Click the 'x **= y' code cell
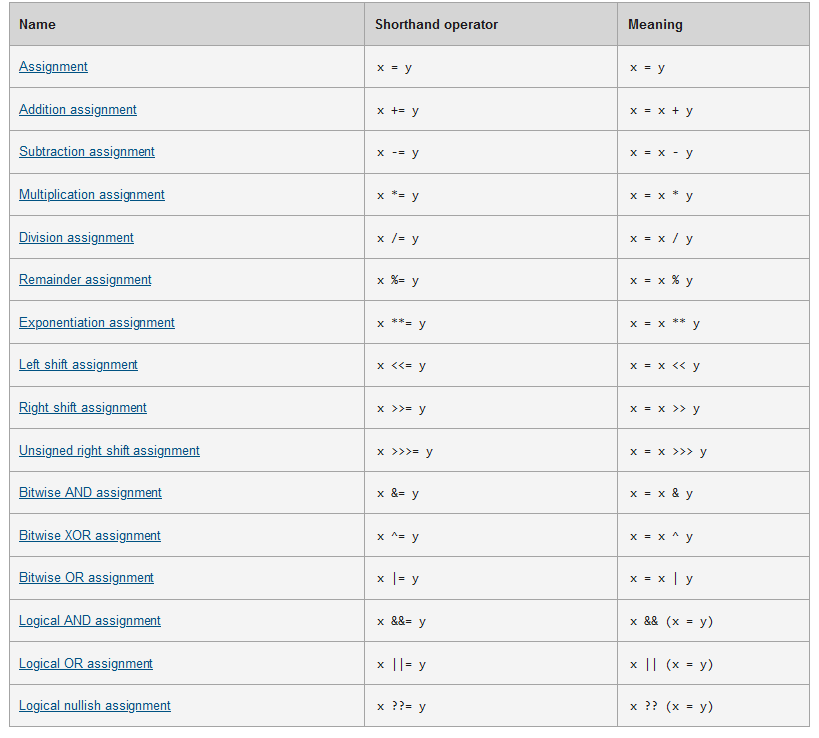Screen dimensions: 819x738 401,324
